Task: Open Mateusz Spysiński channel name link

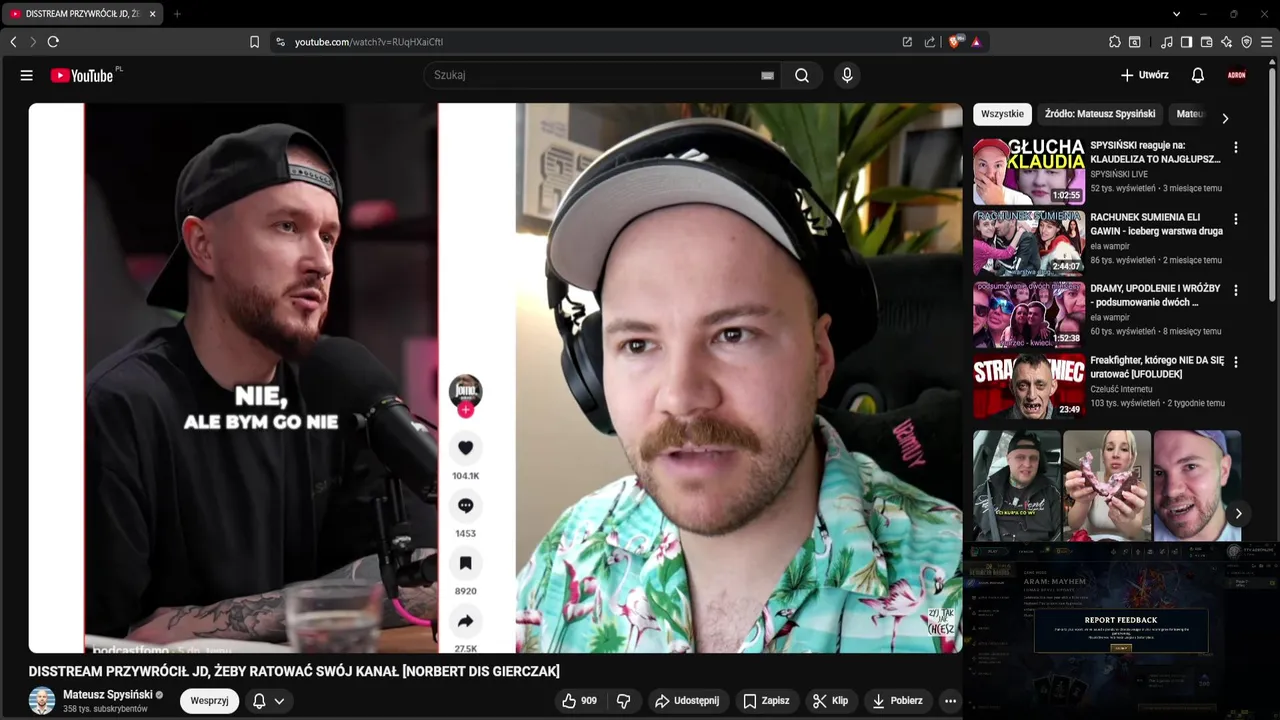Action: 108,694
